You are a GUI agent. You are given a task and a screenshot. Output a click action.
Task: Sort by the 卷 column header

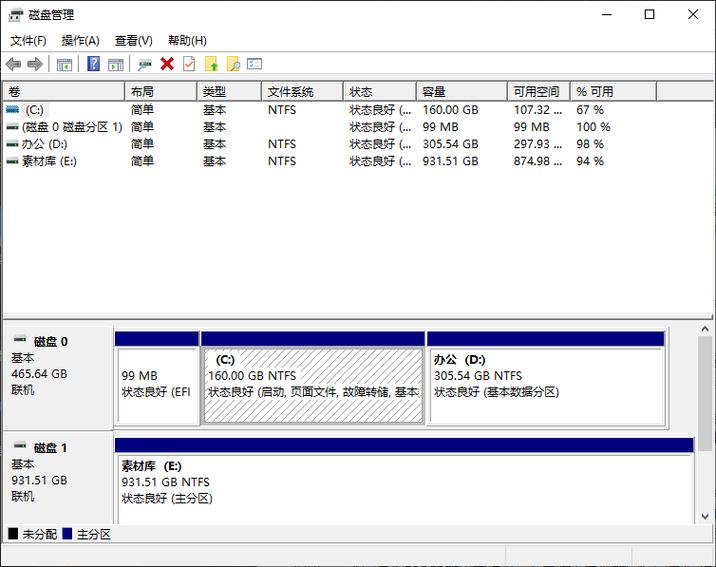64,92
